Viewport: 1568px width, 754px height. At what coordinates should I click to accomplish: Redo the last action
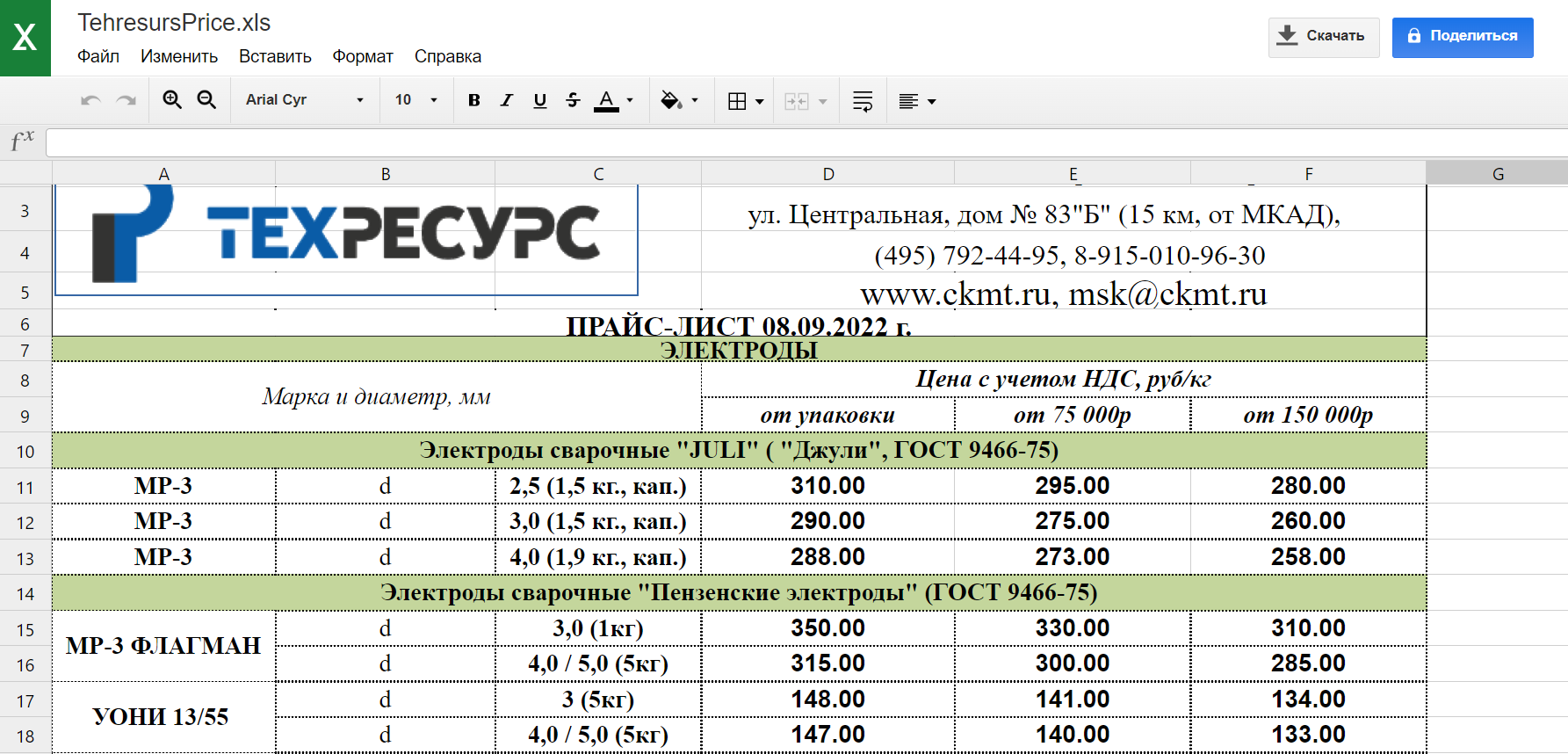coord(126,100)
